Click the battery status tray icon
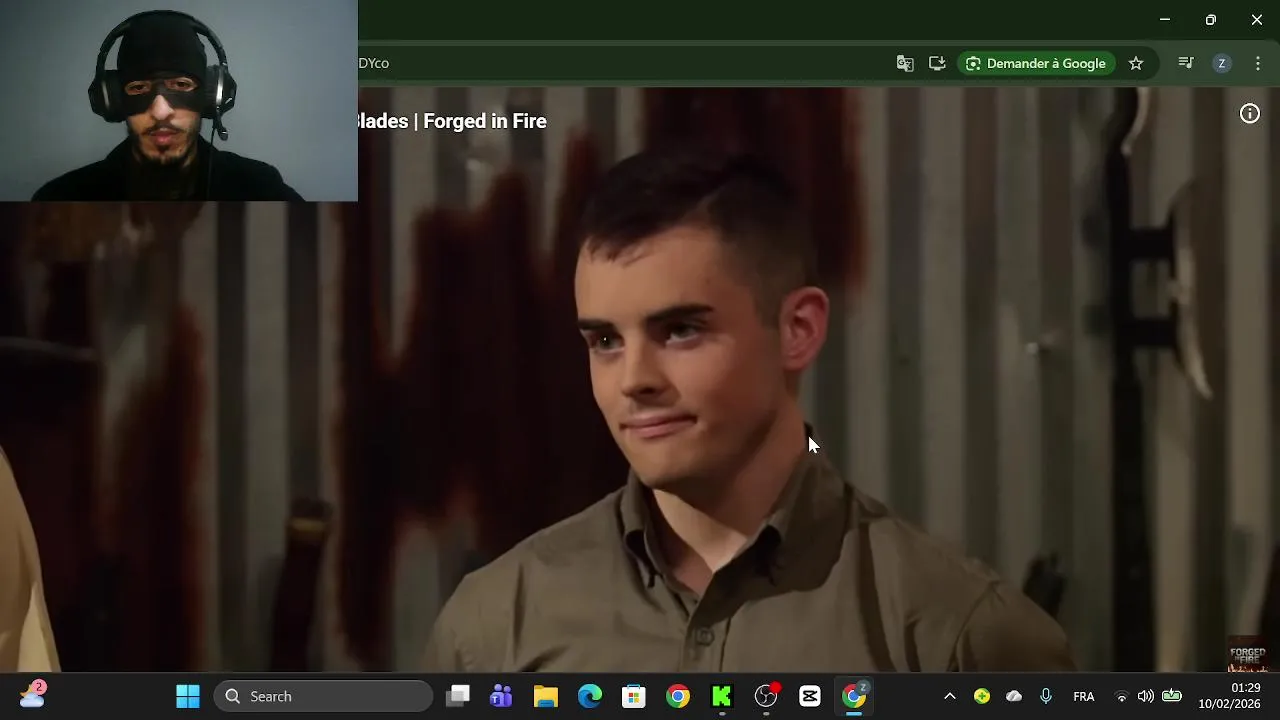The image size is (1280, 720). click(1172, 696)
